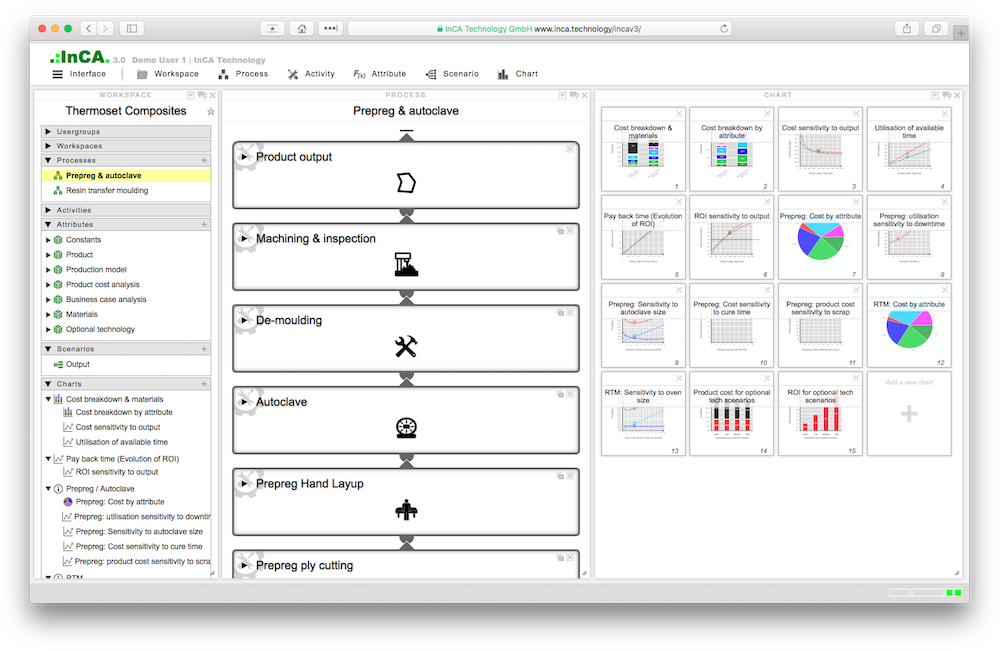Screen dimensions: 1000x651
Task: Select Business case analysis attribute
Action: [x=106, y=299]
